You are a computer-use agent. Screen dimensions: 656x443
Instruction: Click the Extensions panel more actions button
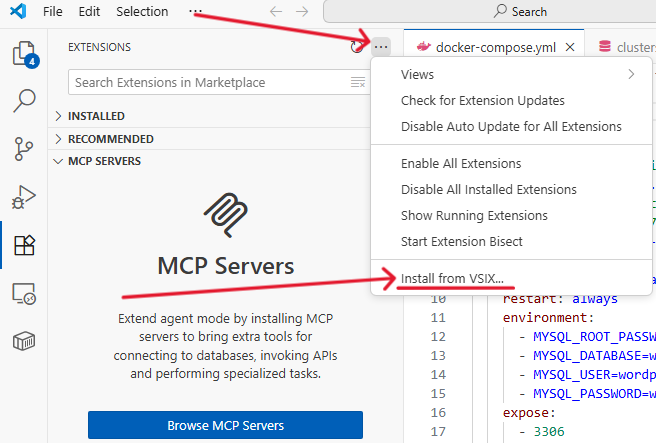(x=381, y=47)
